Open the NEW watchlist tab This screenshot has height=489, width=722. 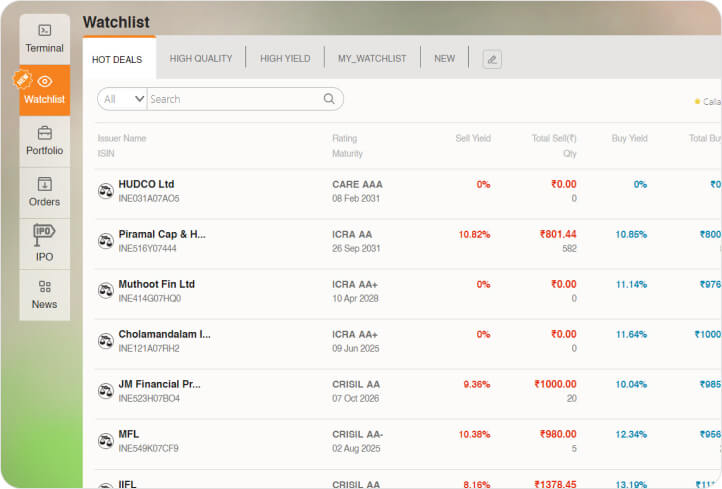point(444,59)
